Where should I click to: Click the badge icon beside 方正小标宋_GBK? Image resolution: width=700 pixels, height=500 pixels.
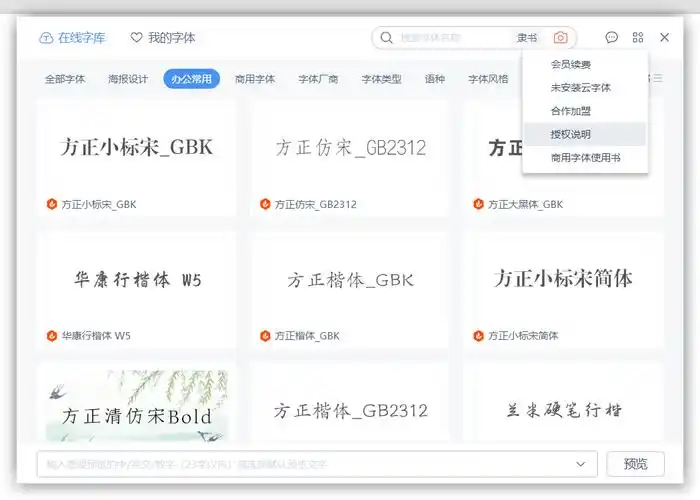(x=52, y=204)
